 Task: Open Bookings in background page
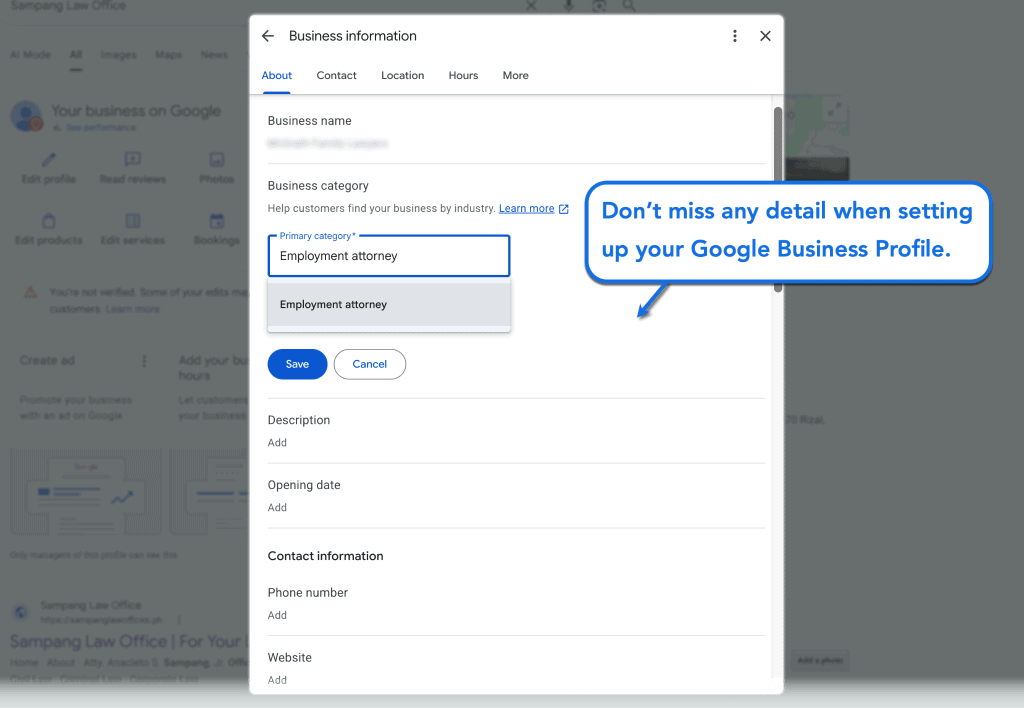click(x=216, y=230)
